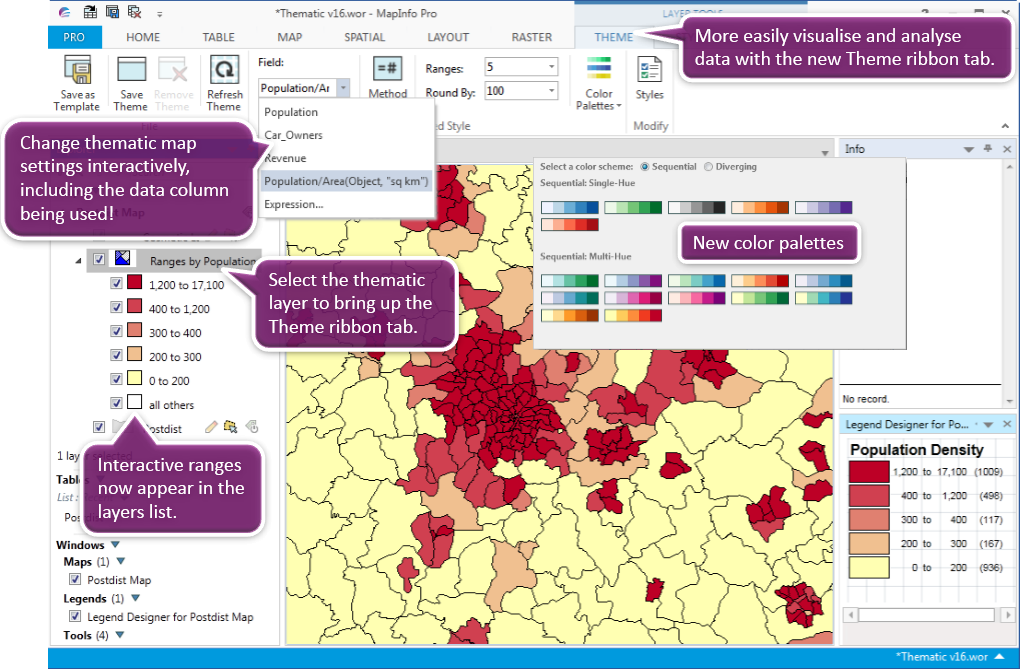Image resolution: width=1020 pixels, height=670 pixels.
Task: Click the pencil editable icon on Postdist layer
Action: [211, 427]
